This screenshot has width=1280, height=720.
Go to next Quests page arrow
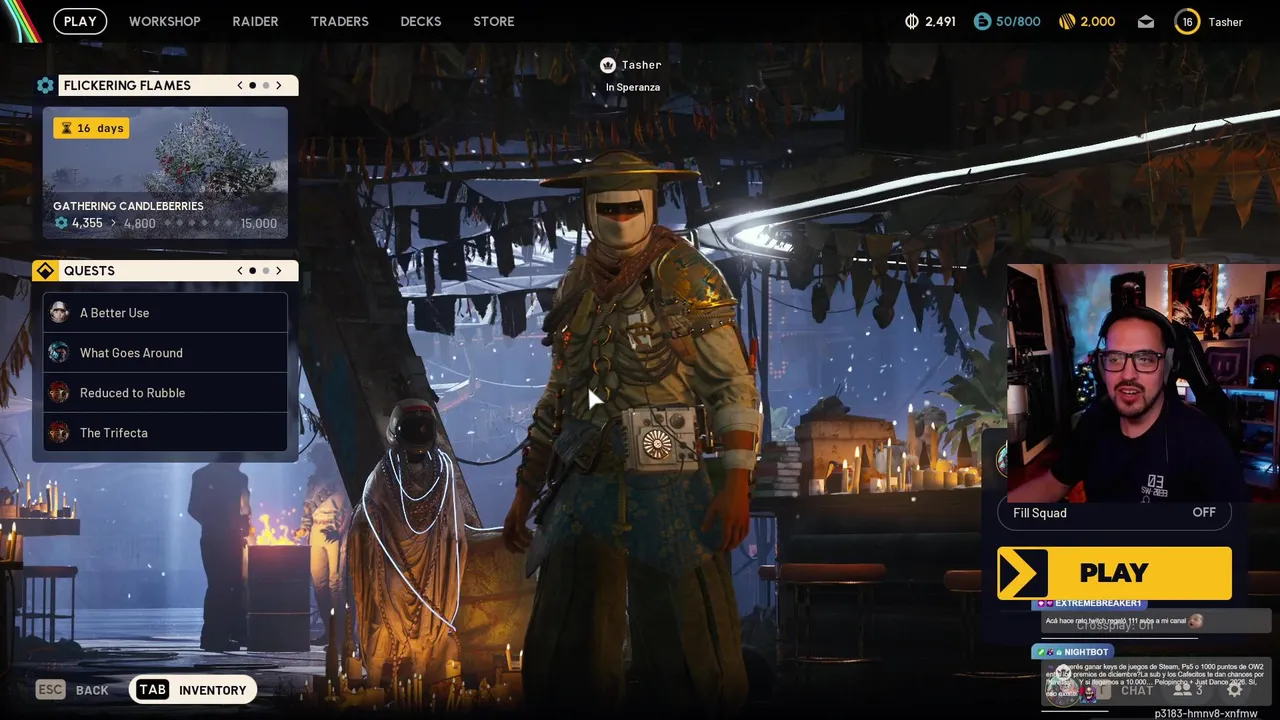(279, 271)
